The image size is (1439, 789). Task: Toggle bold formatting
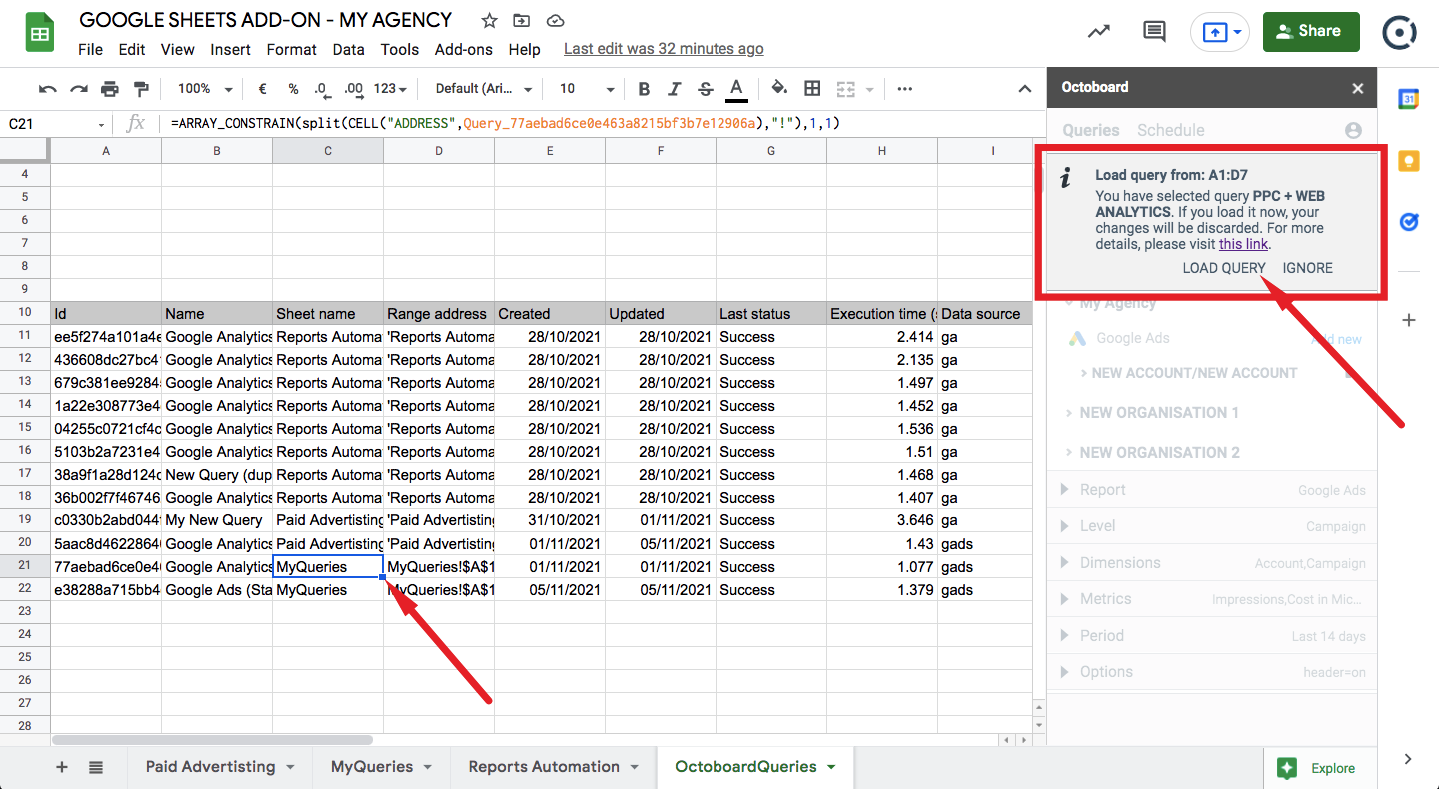point(644,89)
